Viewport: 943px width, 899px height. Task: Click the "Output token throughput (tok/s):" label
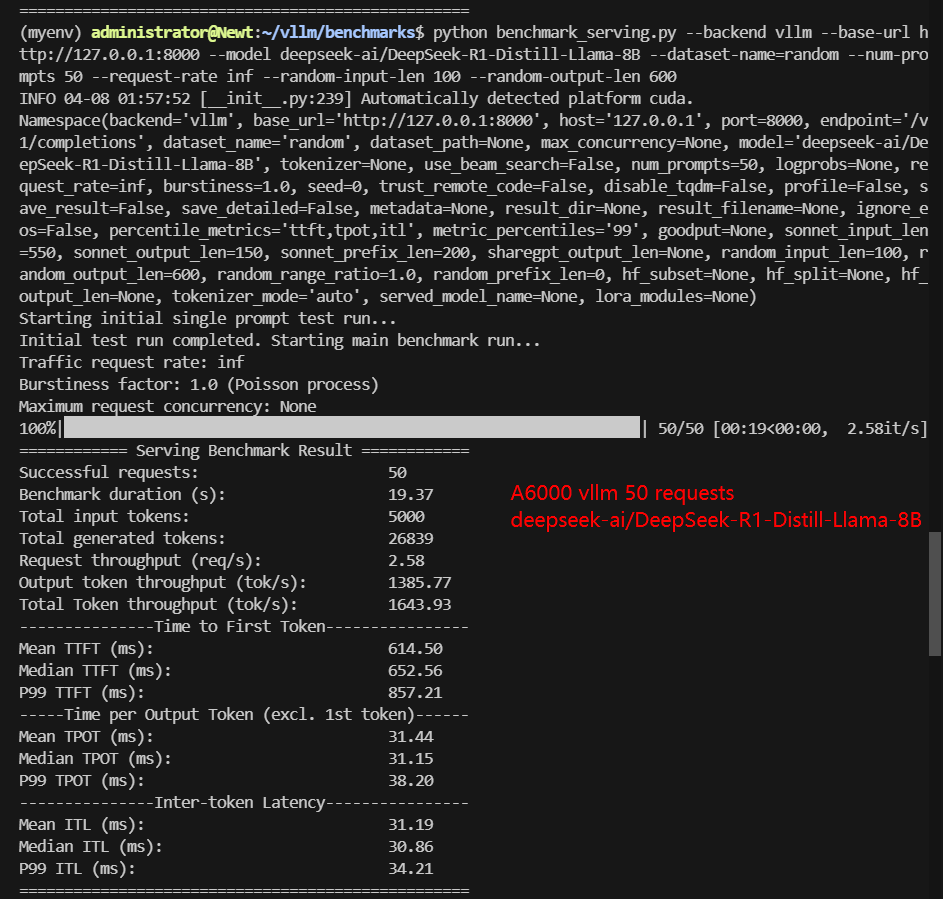(162, 583)
